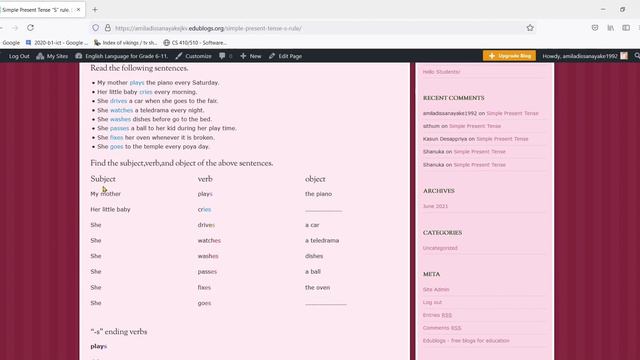640x360 pixels.
Task: Click the 'Hello Students!' sidebar link
Action: pyautogui.click(x=441, y=72)
